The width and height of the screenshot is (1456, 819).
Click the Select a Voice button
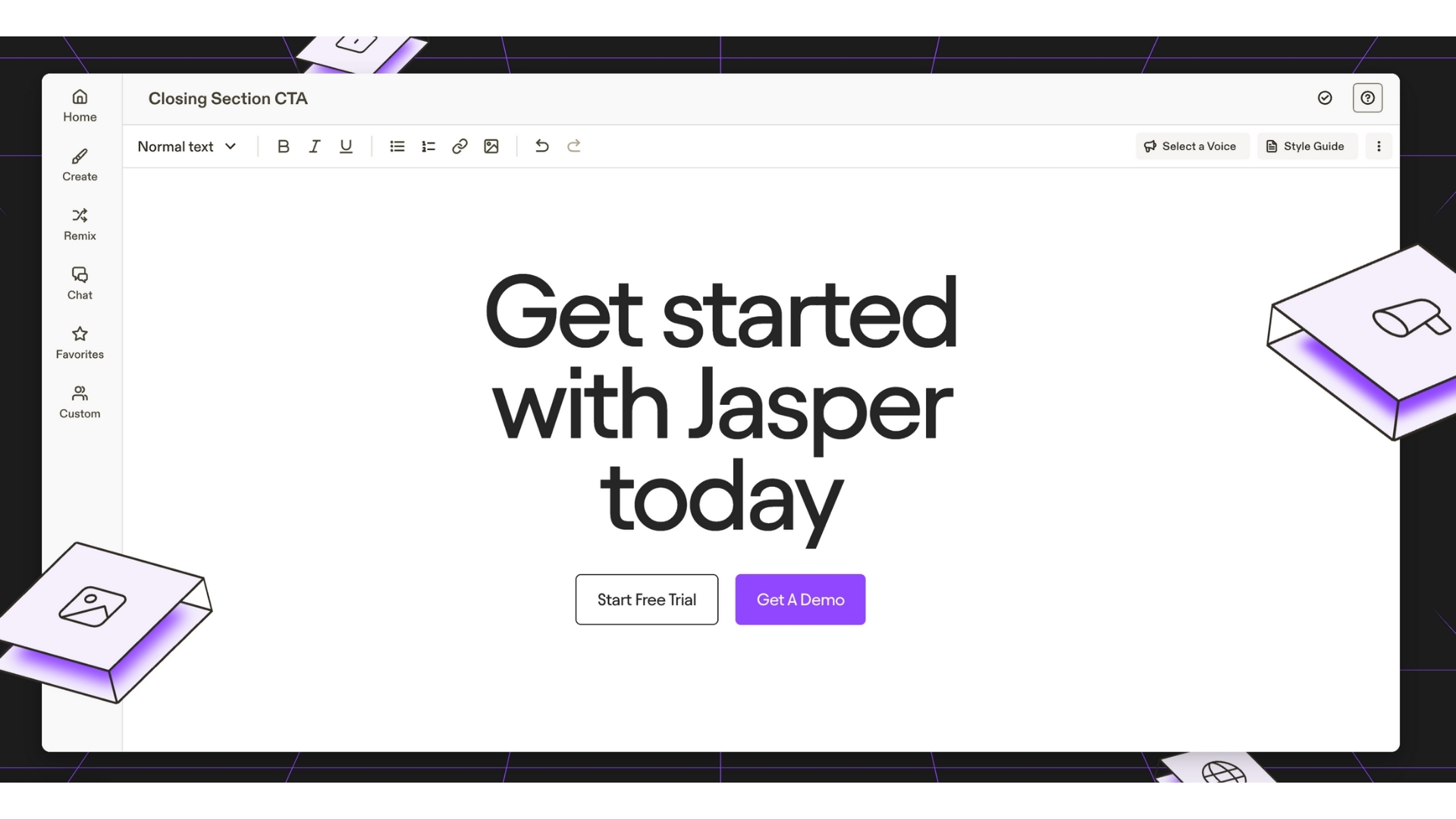point(1192,146)
